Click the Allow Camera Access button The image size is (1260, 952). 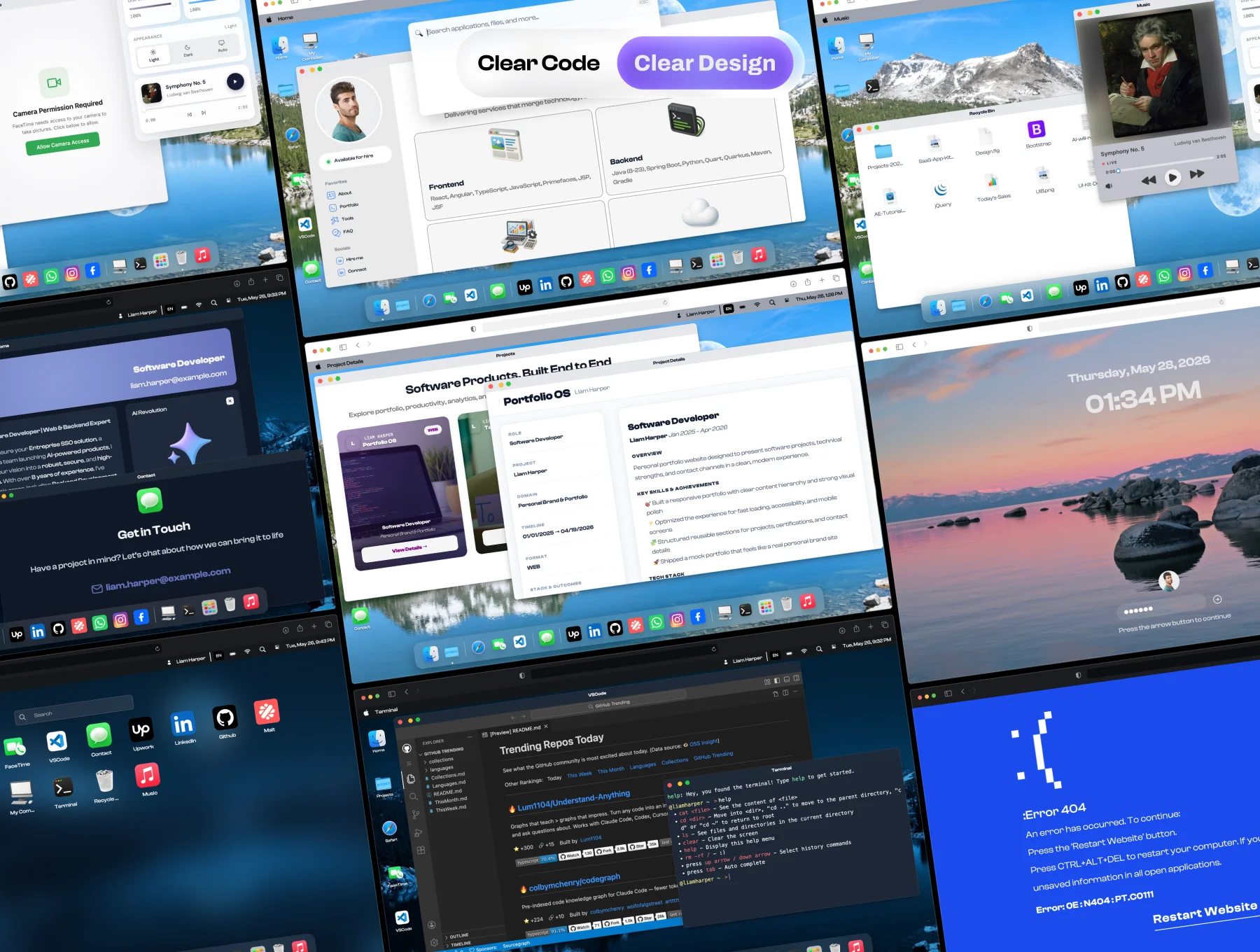(x=63, y=142)
